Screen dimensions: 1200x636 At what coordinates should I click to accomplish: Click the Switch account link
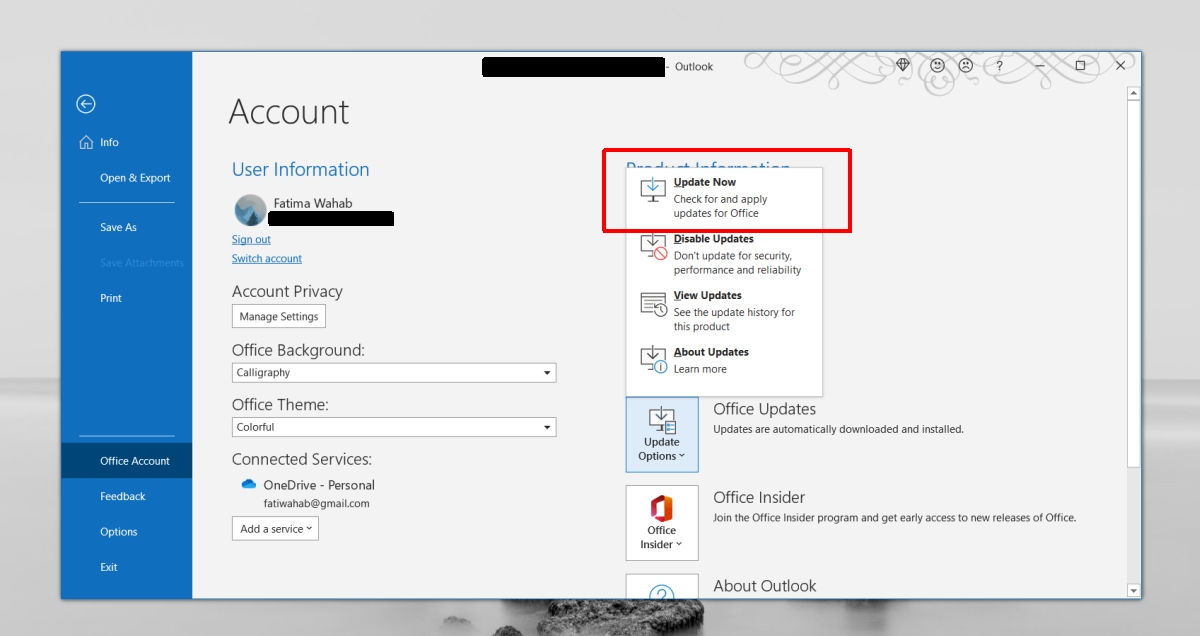pyautogui.click(x=267, y=259)
